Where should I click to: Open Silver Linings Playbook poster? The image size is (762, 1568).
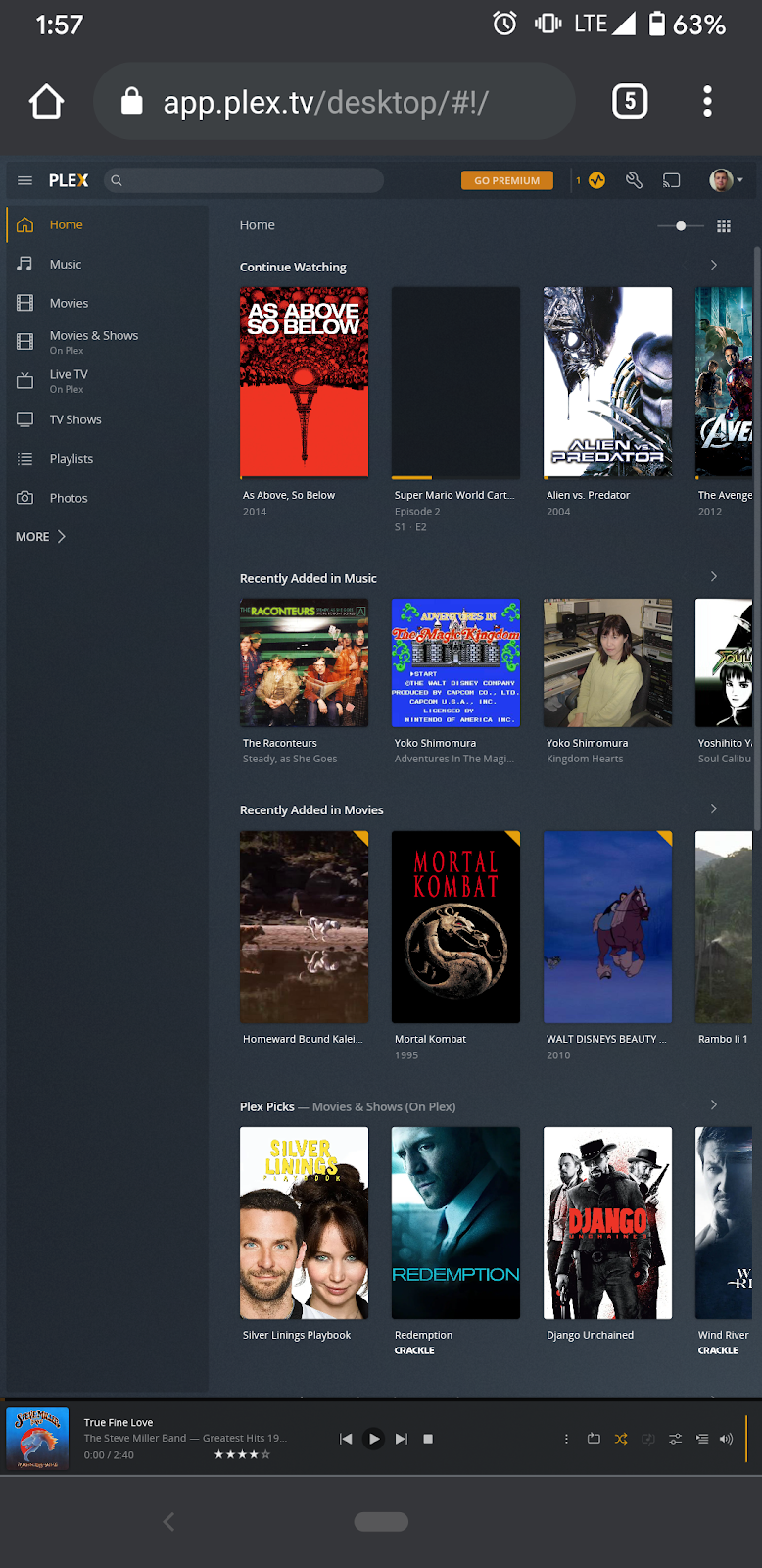click(x=305, y=1223)
